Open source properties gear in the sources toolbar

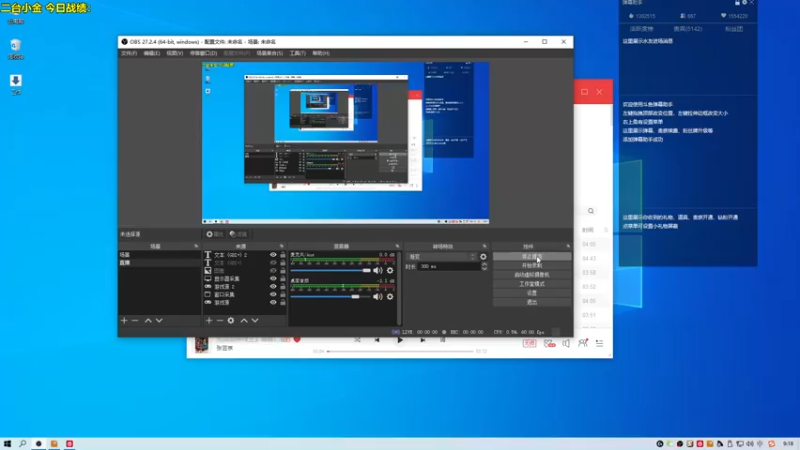tap(231, 320)
